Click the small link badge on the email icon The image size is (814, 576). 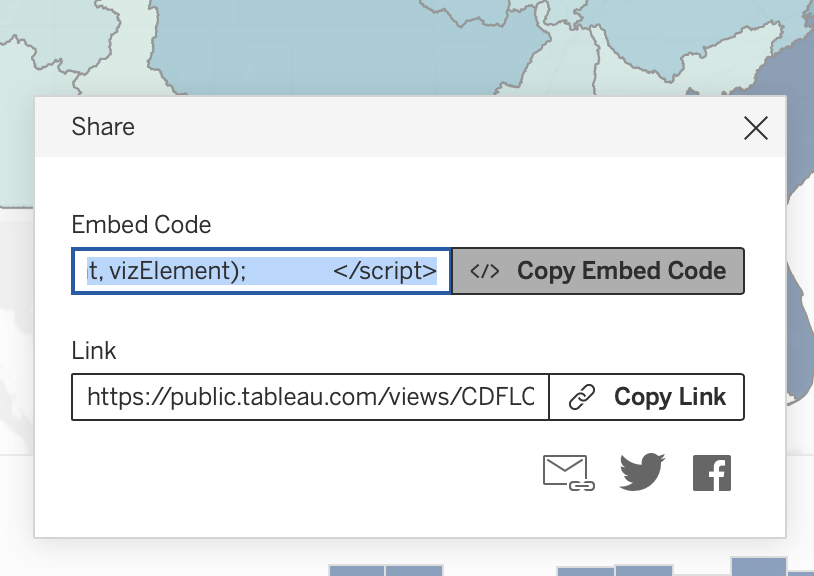coord(582,486)
